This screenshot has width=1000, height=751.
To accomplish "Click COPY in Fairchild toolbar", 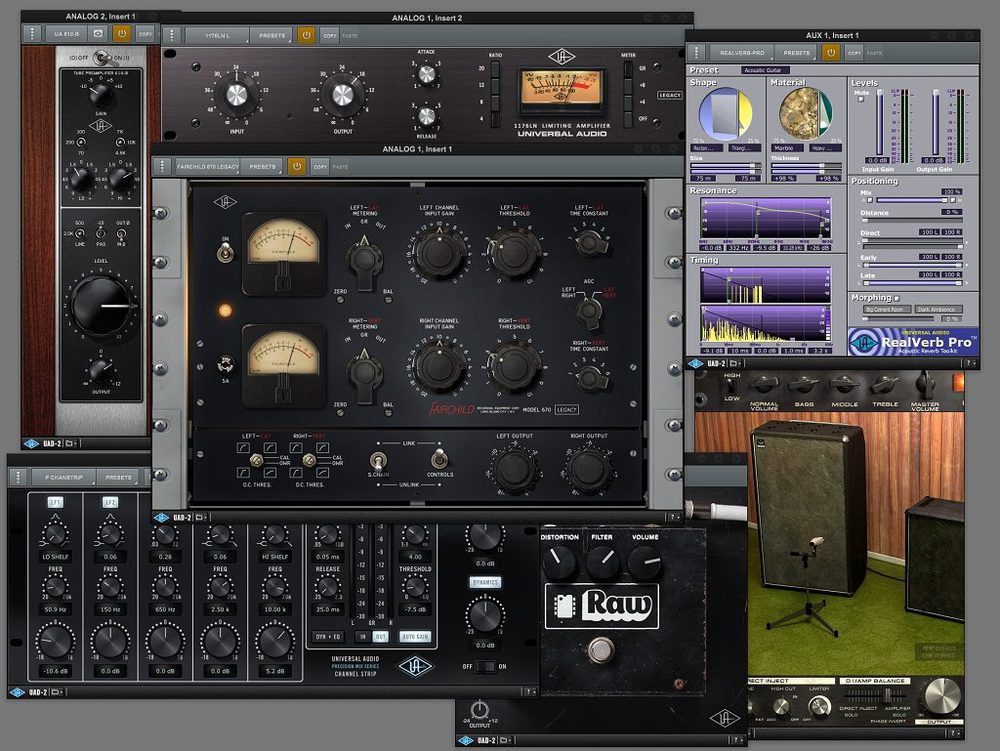I will pyautogui.click(x=320, y=166).
